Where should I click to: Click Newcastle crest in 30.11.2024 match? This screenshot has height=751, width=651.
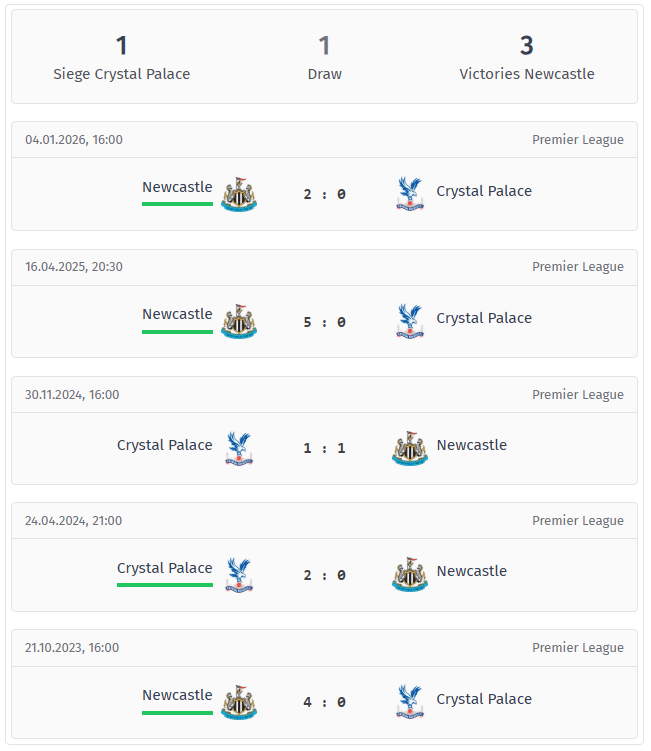pyautogui.click(x=409, y=448)
